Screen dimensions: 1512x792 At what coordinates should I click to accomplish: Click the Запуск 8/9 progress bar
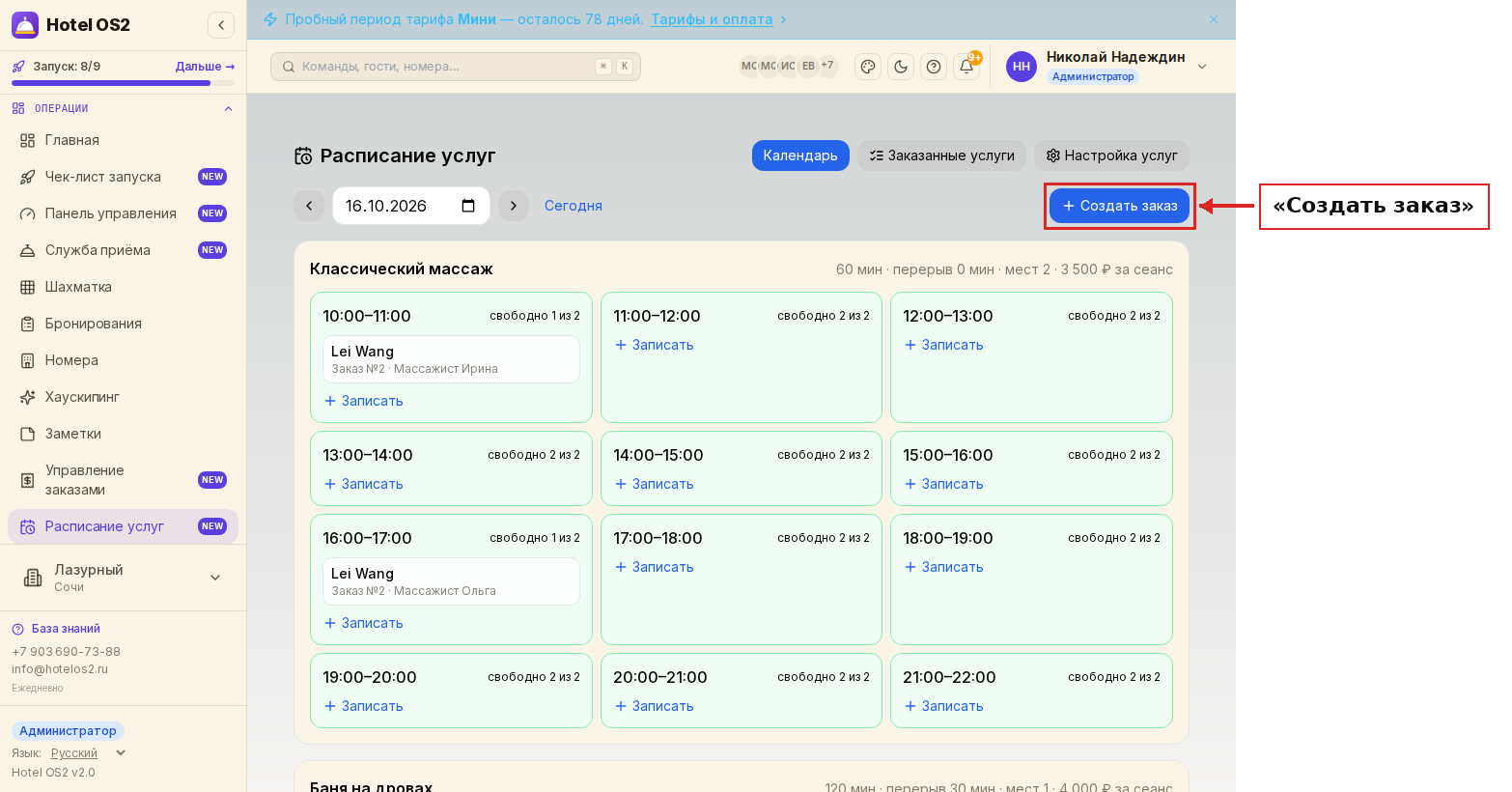123,83
